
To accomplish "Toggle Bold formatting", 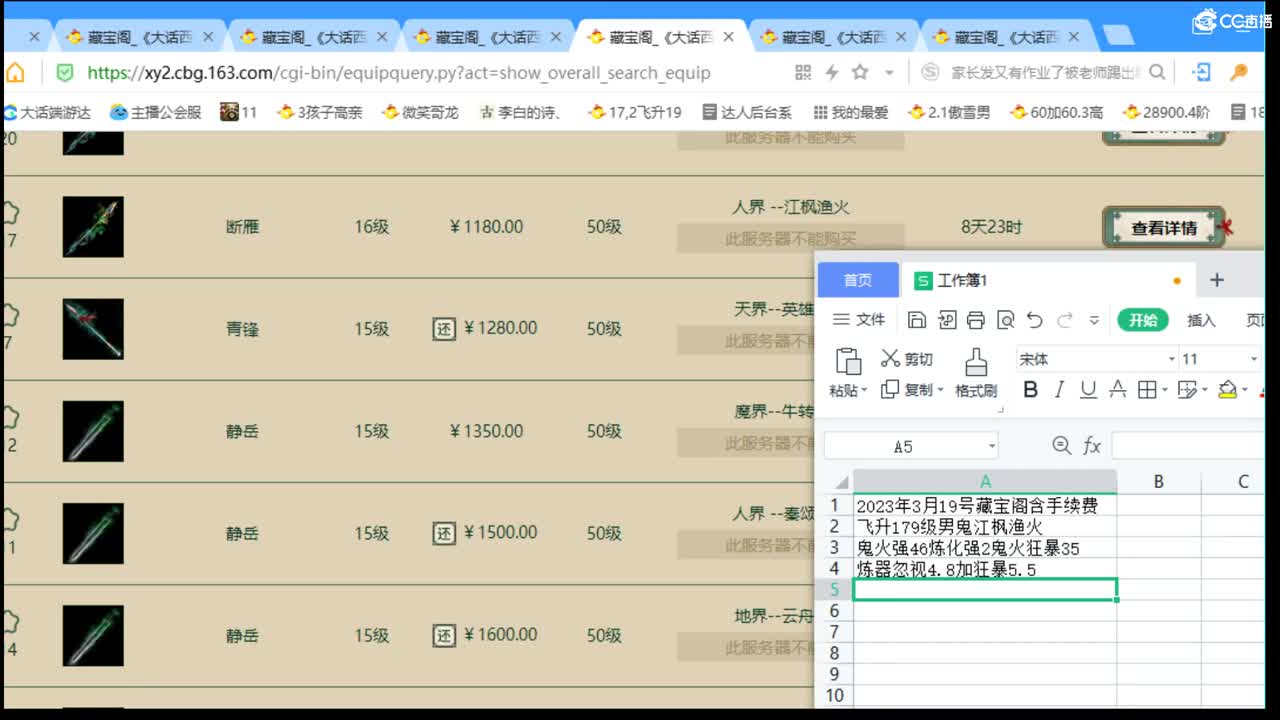I will pyautogui.click(x=1031, y=390).
